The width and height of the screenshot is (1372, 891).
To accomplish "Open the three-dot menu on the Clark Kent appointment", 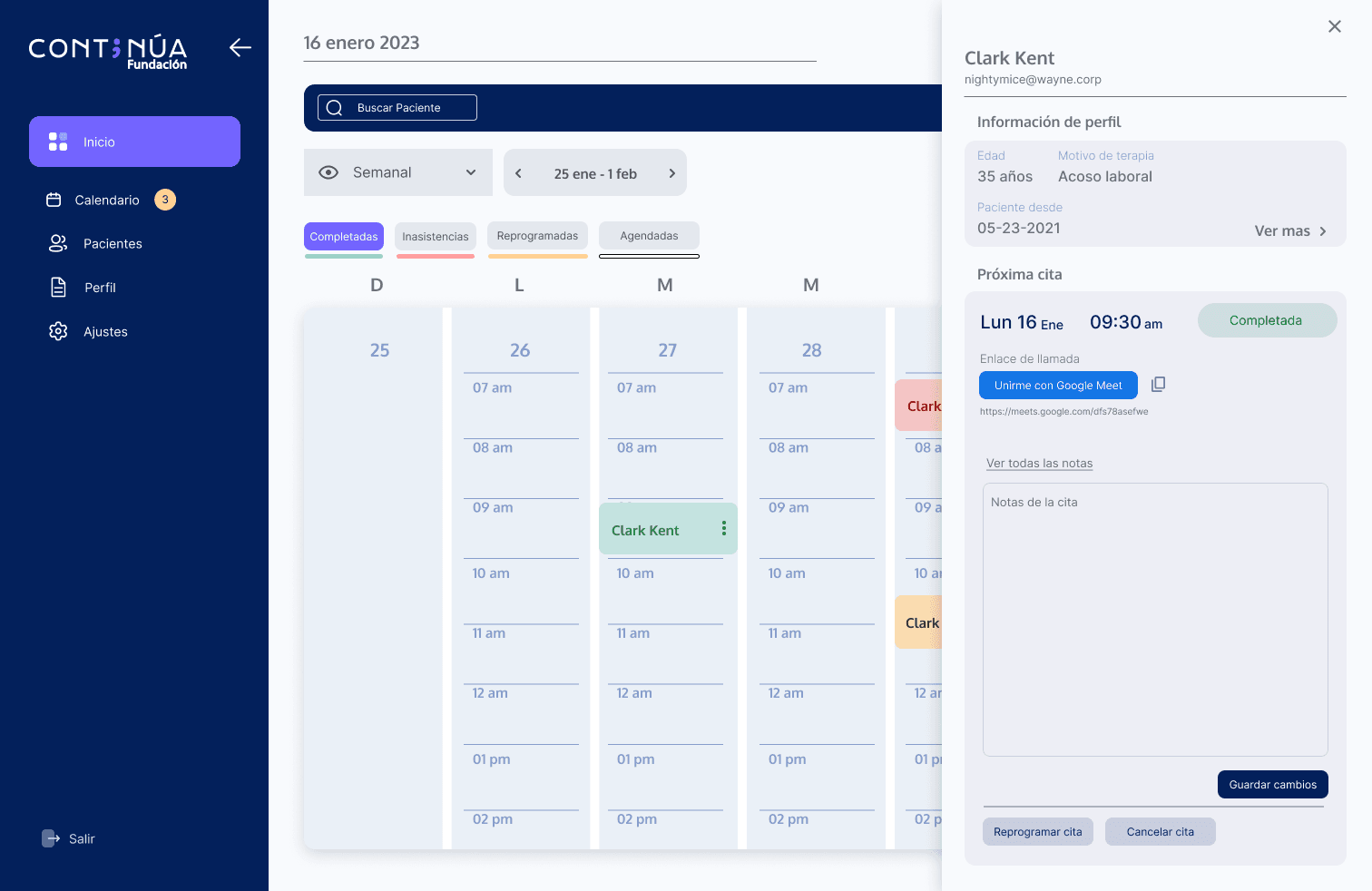I will pos(724,528).
